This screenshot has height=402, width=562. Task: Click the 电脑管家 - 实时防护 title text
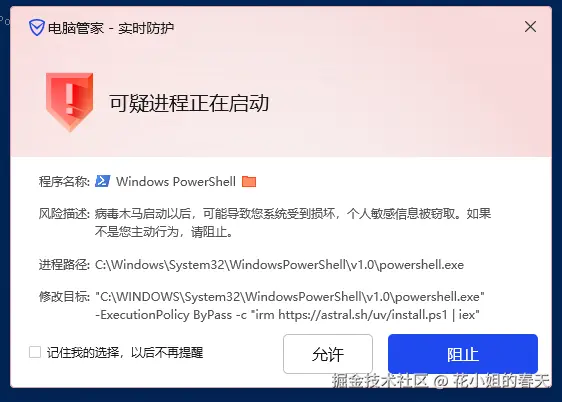111,28
